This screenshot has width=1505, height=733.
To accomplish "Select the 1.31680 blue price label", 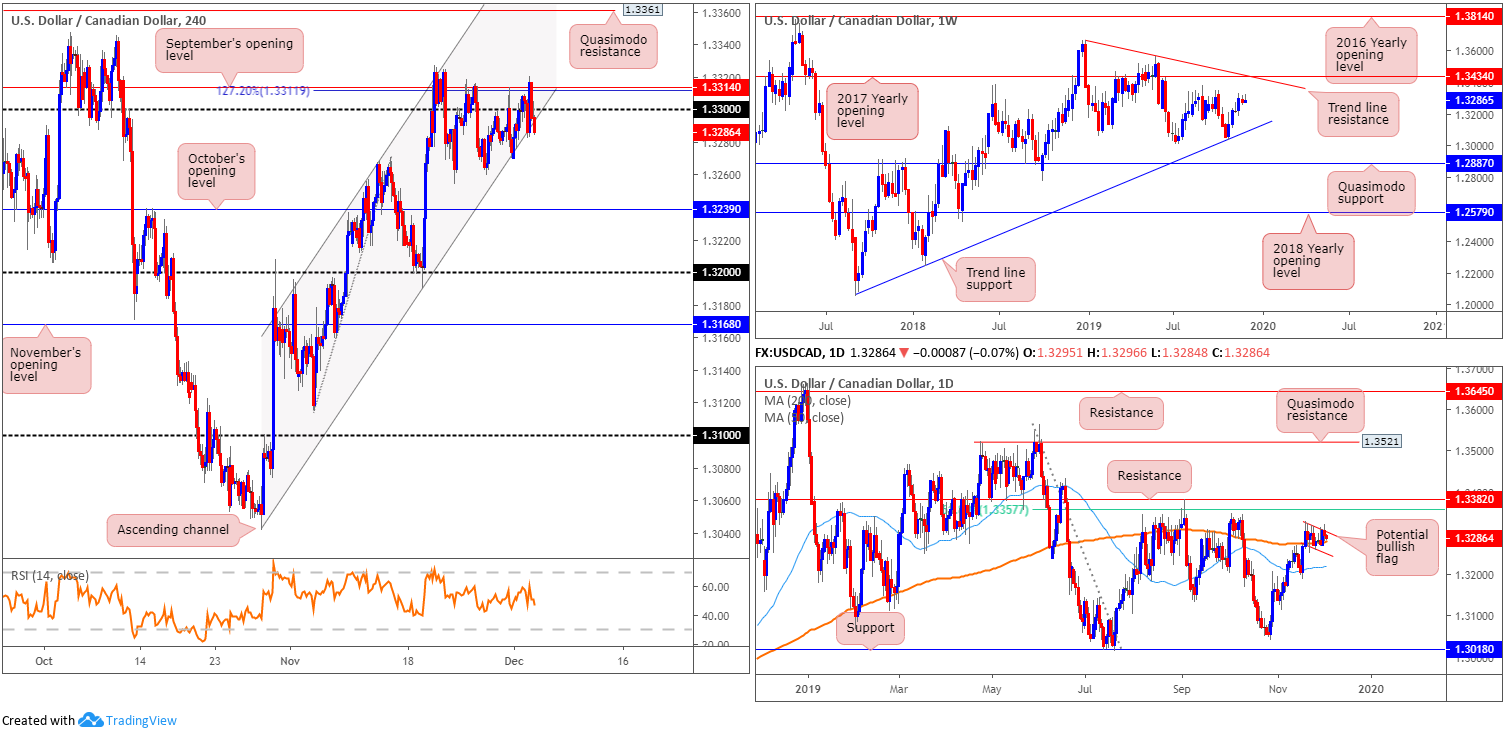I will (x=719, y=324).
